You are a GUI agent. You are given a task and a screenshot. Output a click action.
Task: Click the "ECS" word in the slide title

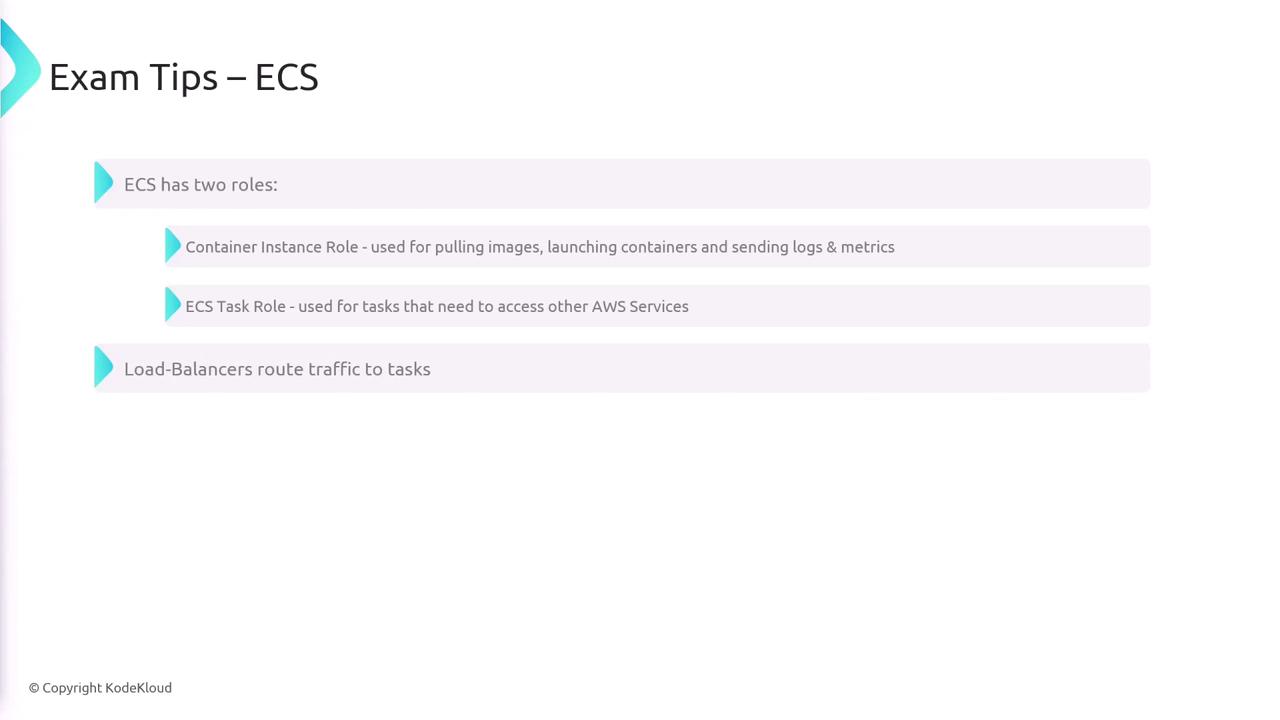[x=286, y=77]
